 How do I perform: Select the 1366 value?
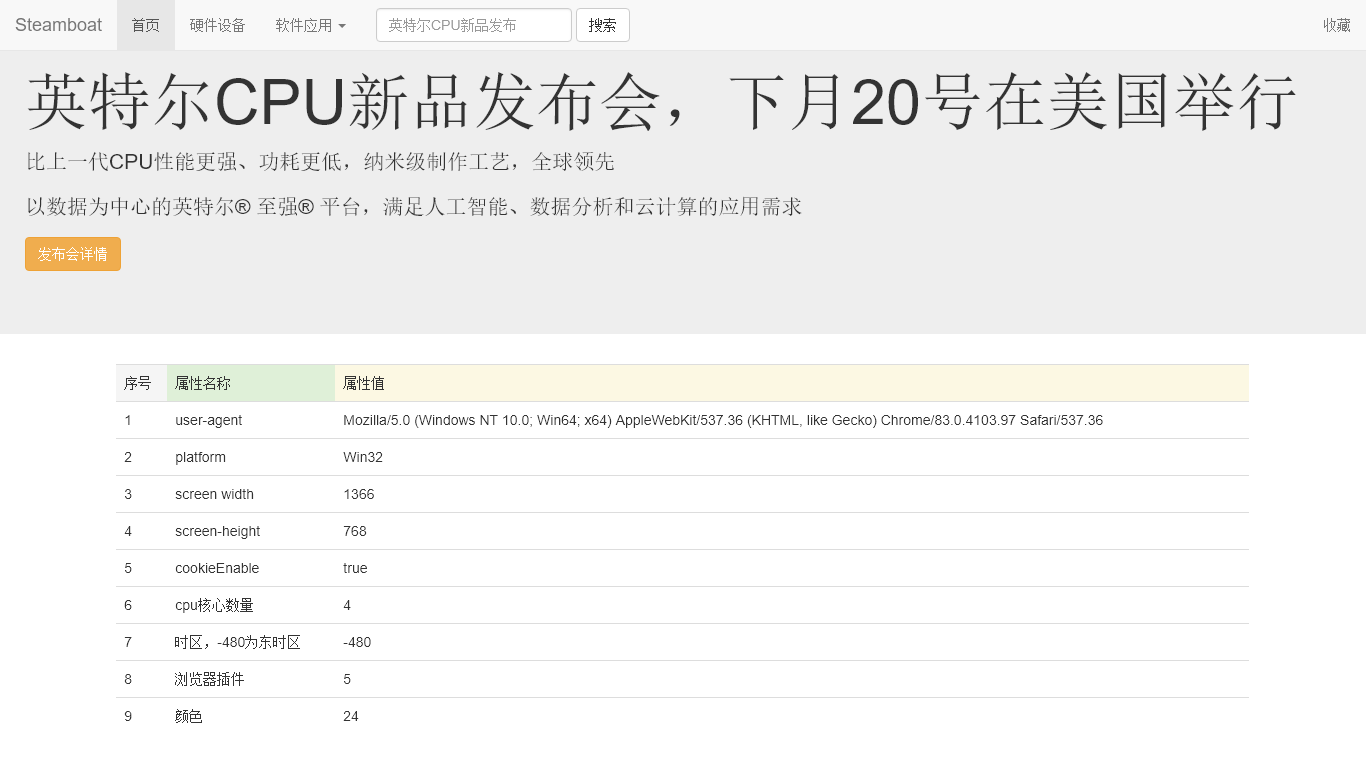792,494
